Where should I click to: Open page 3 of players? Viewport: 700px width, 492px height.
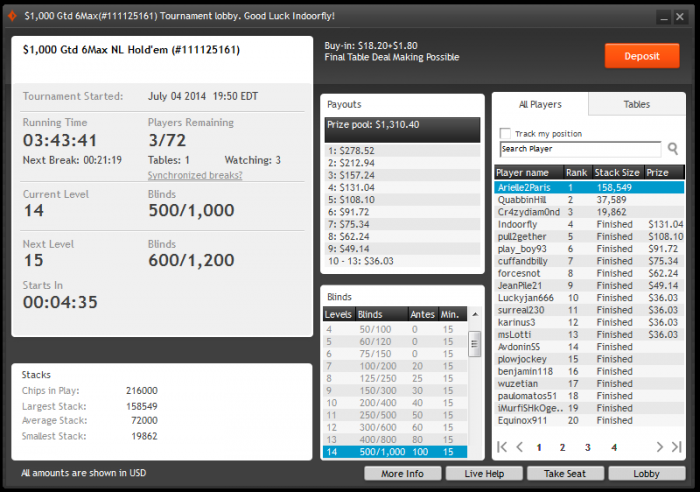point(588,447)
